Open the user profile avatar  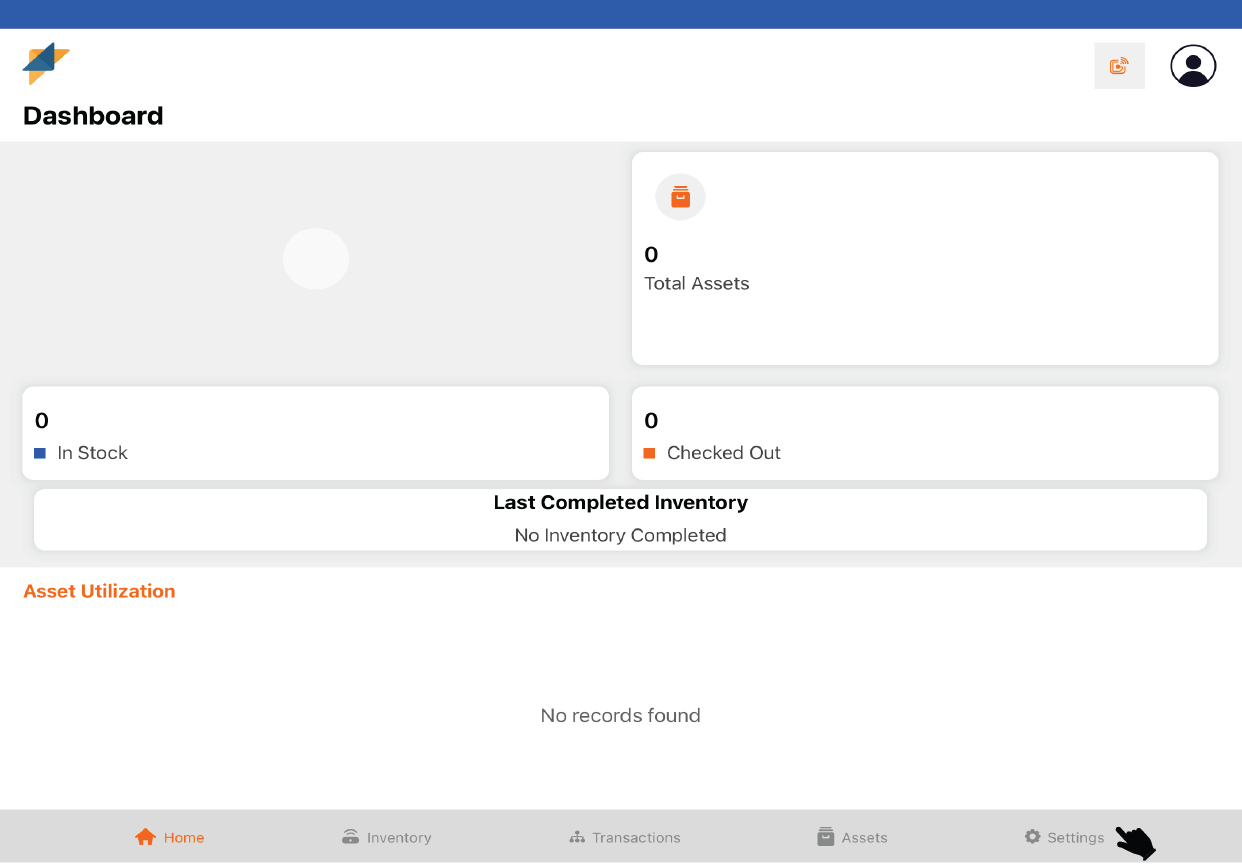tap(1193, 66)
